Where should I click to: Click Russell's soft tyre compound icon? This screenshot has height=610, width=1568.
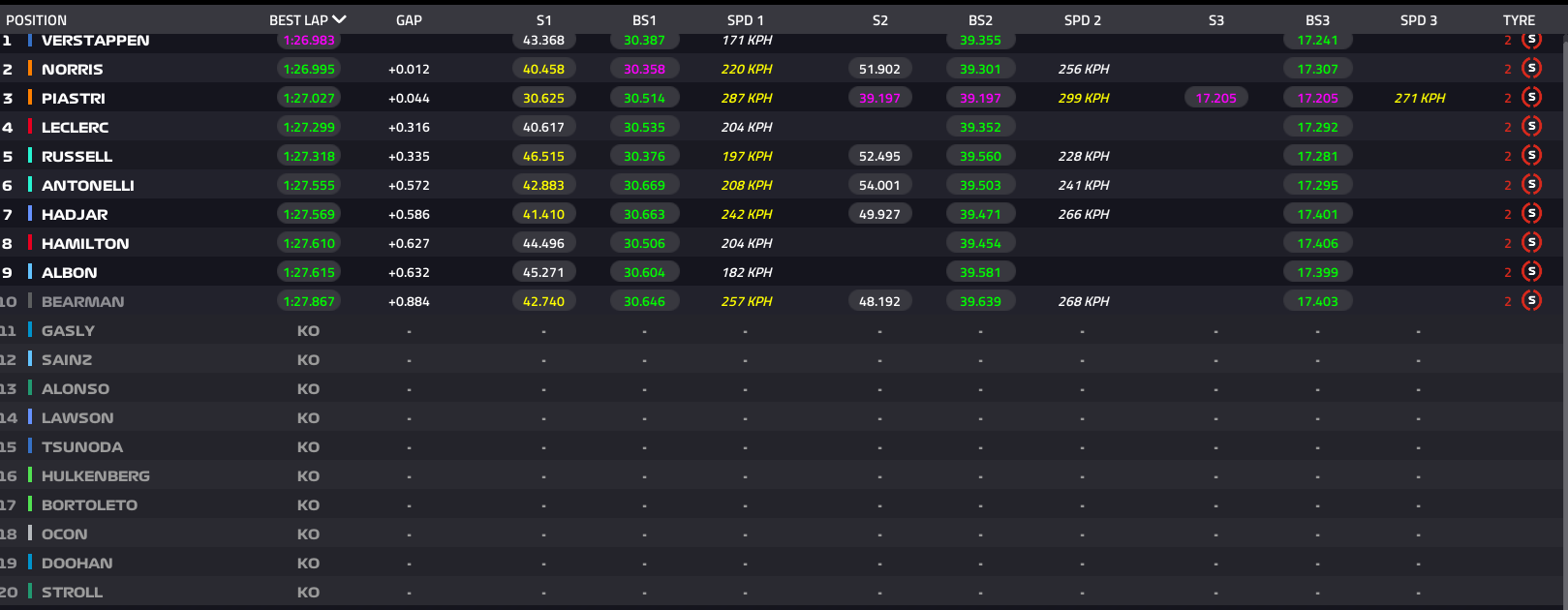tap(1531, 155)
